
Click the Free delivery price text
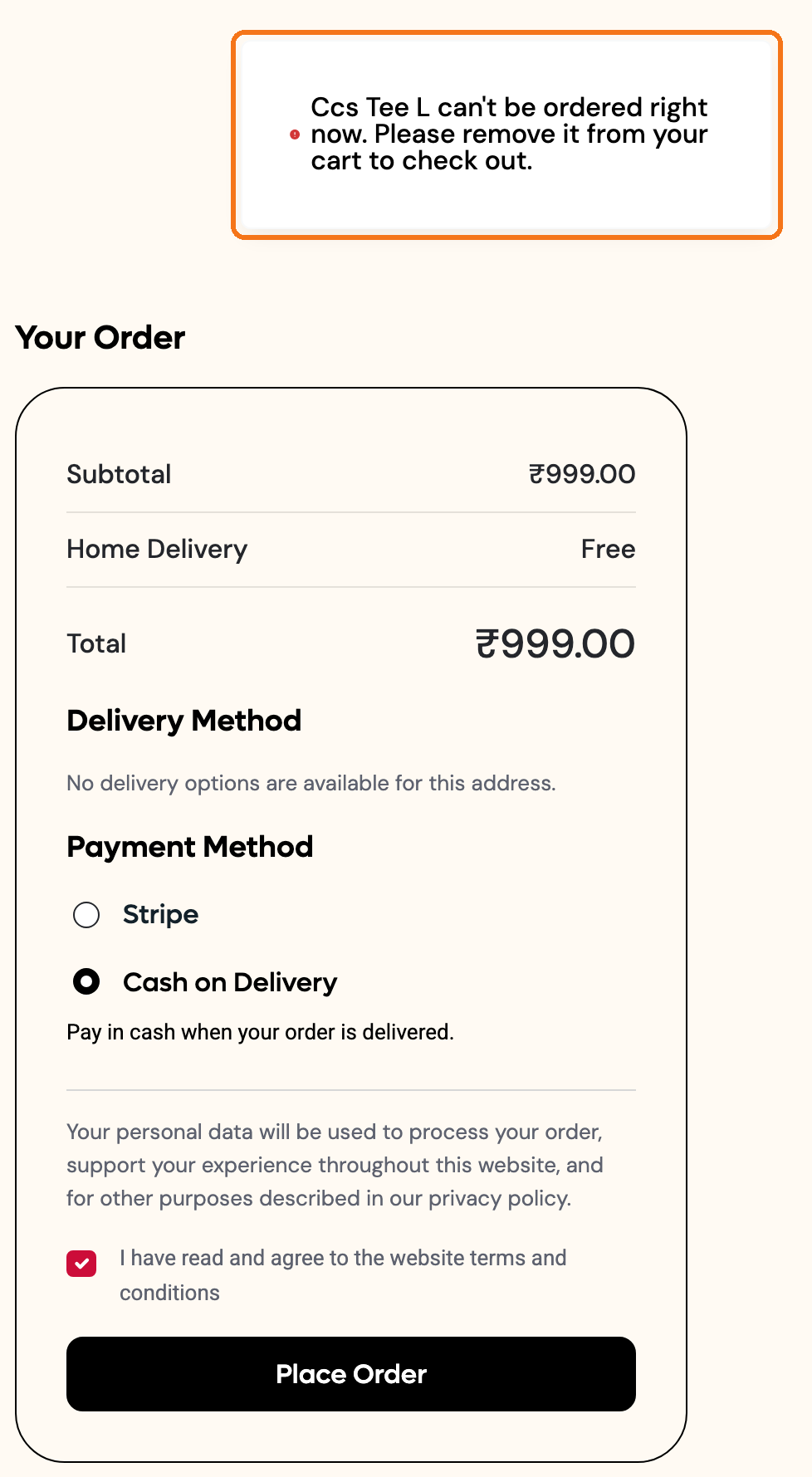[x=609, y=550]
